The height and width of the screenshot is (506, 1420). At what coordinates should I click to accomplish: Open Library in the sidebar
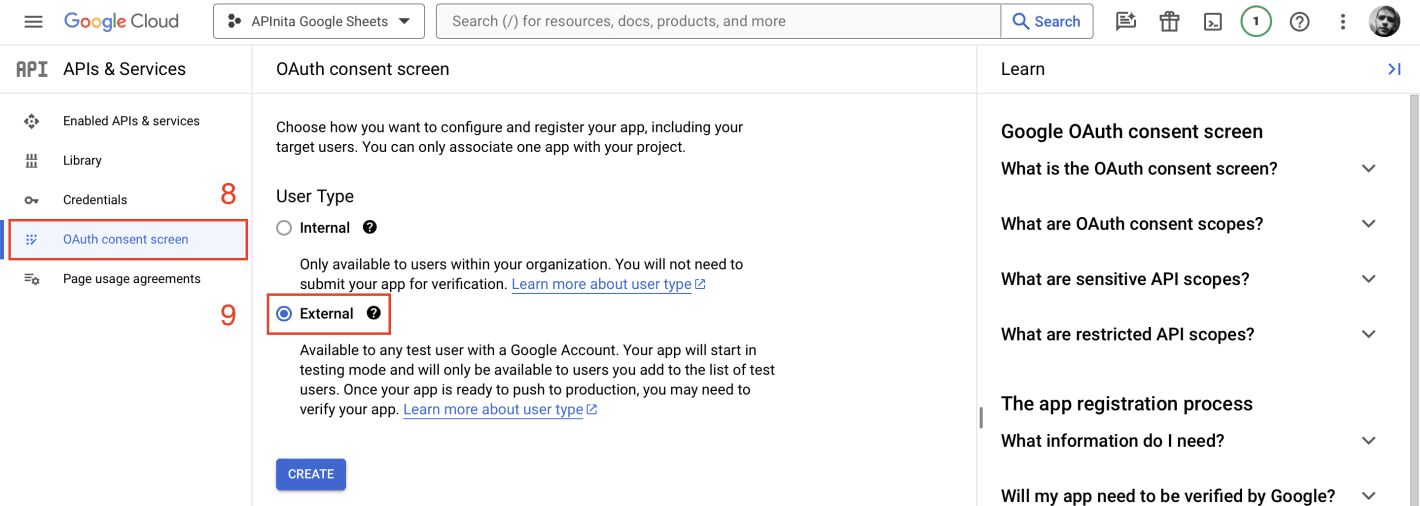(82, 160)
